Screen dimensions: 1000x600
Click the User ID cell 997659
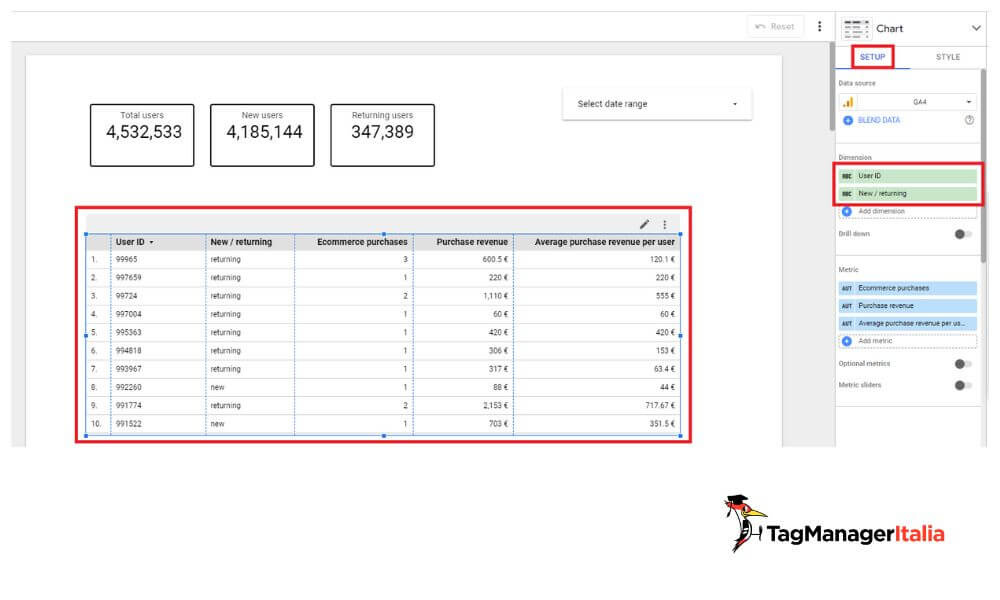129,278
